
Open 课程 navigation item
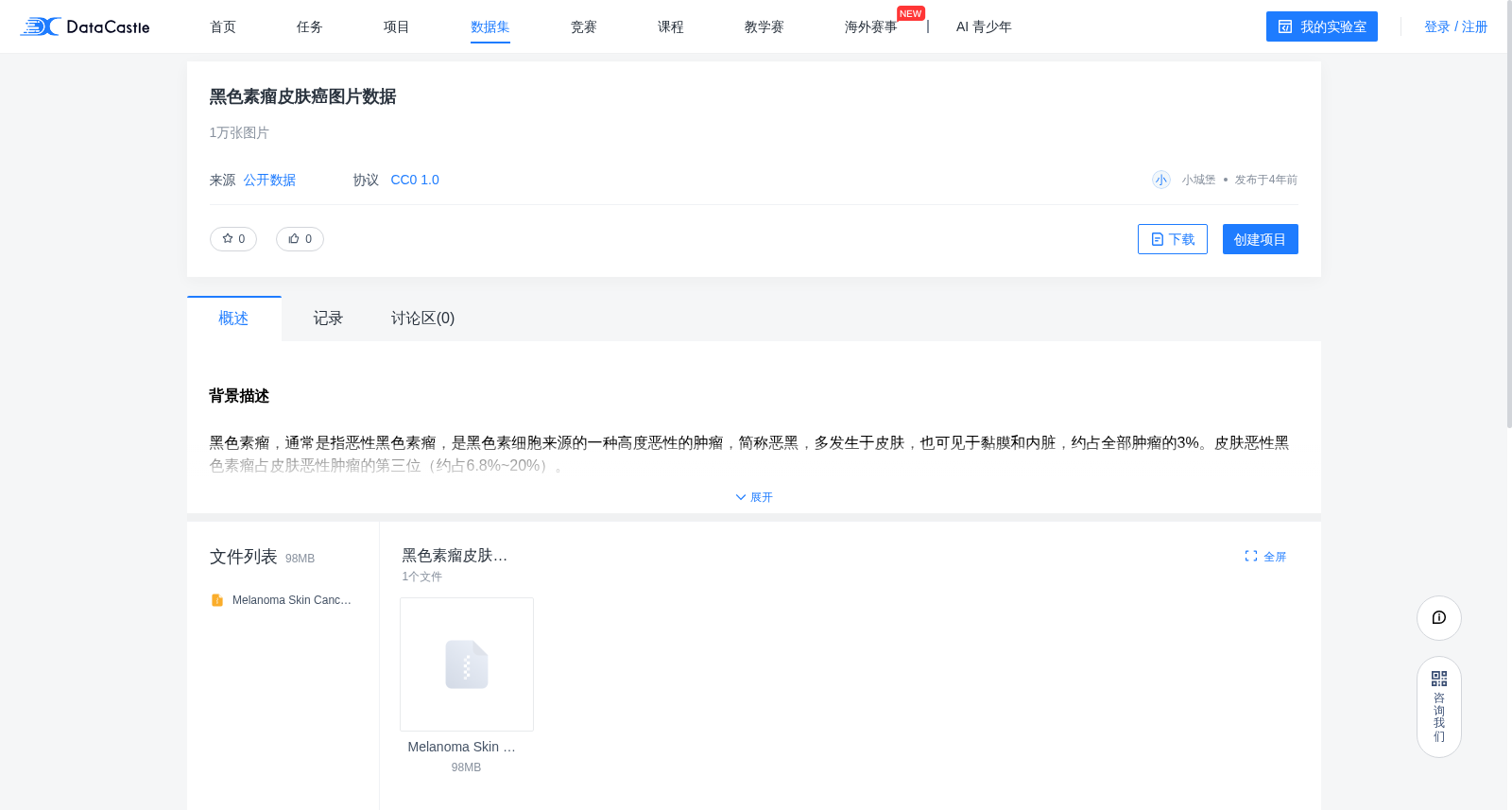click(671, 26)
